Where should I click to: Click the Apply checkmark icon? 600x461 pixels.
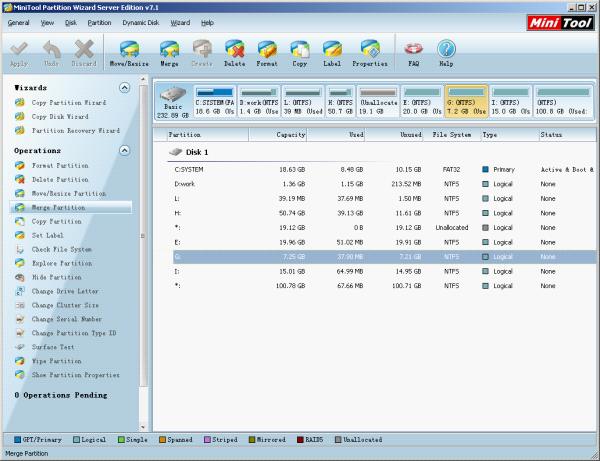click(x=19, y=49)
